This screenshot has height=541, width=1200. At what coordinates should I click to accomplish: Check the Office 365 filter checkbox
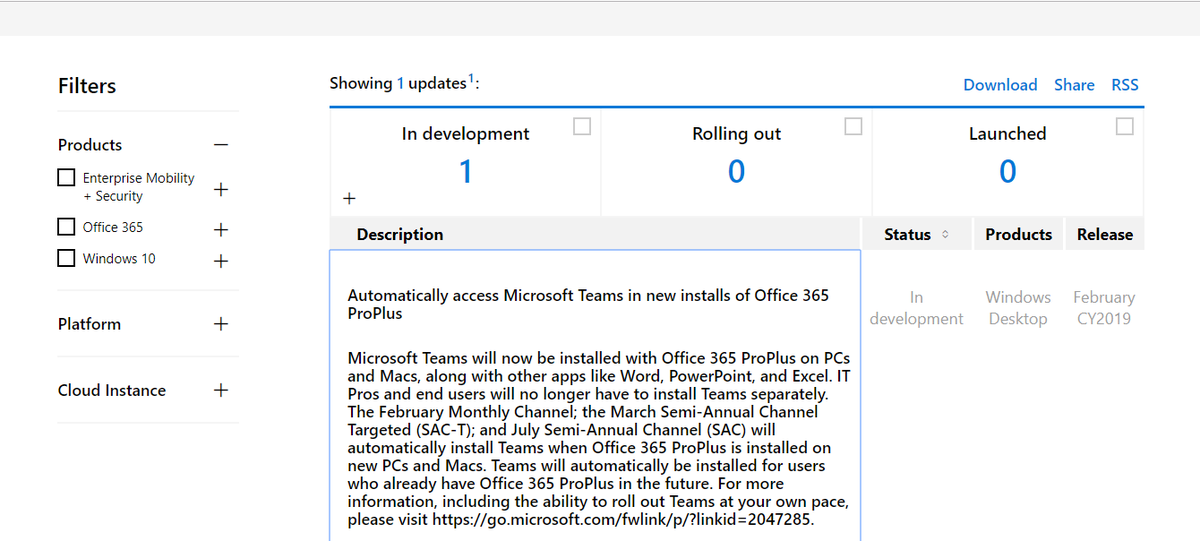(67, 226)
